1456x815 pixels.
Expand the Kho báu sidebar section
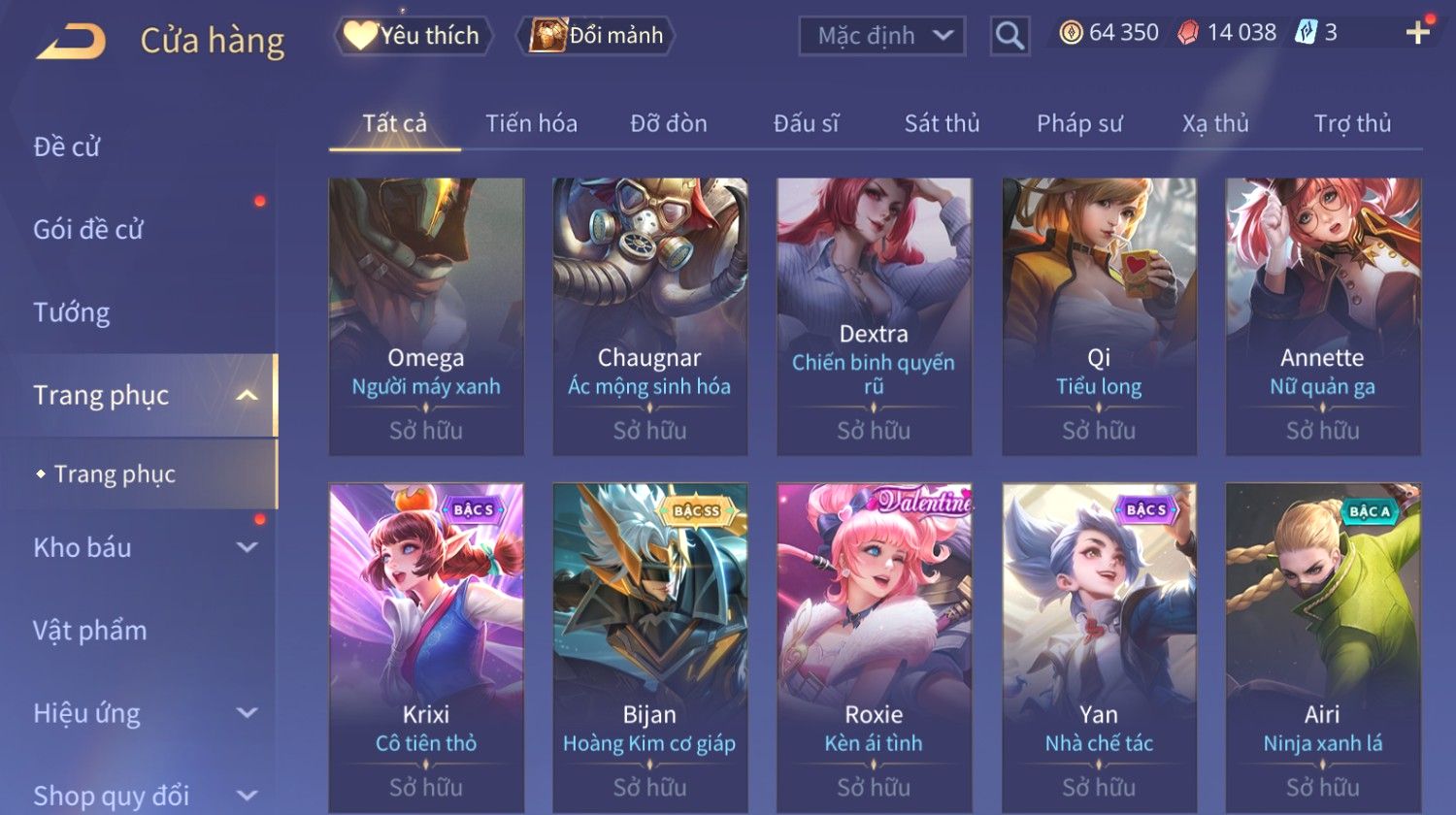pos(248,547)
